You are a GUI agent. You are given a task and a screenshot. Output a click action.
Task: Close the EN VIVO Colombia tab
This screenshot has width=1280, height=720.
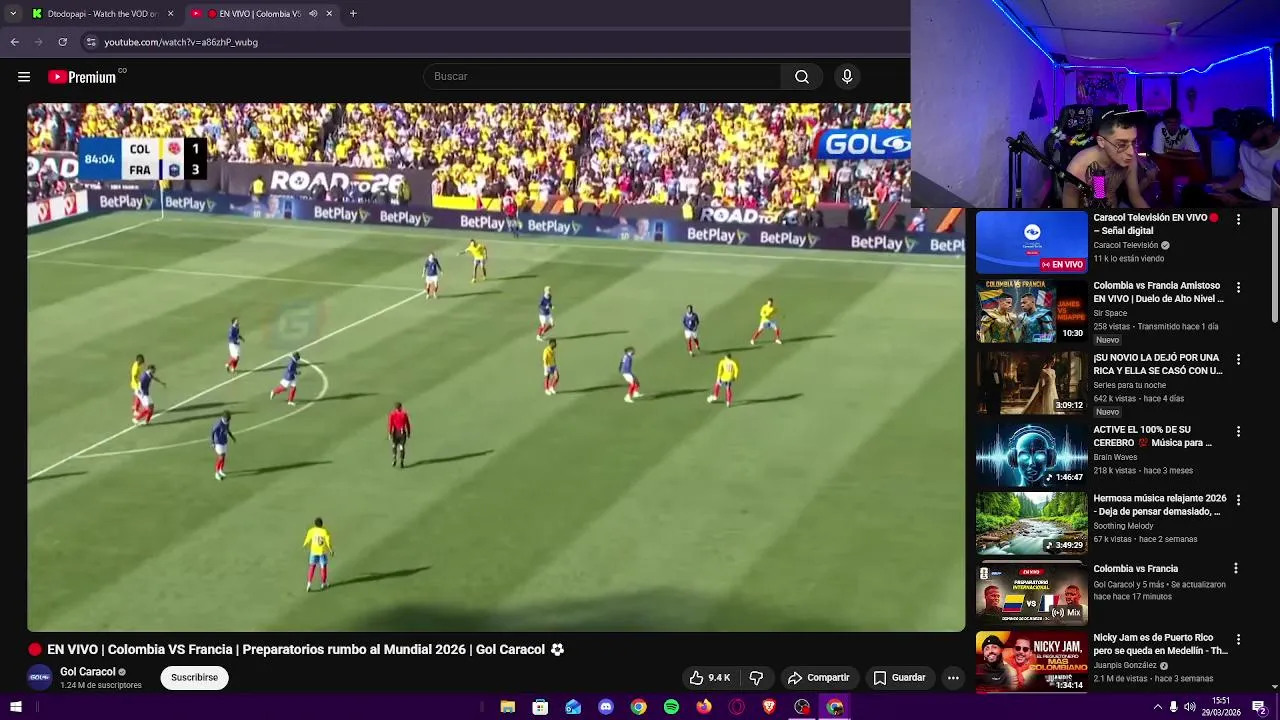tap(329, 14)
